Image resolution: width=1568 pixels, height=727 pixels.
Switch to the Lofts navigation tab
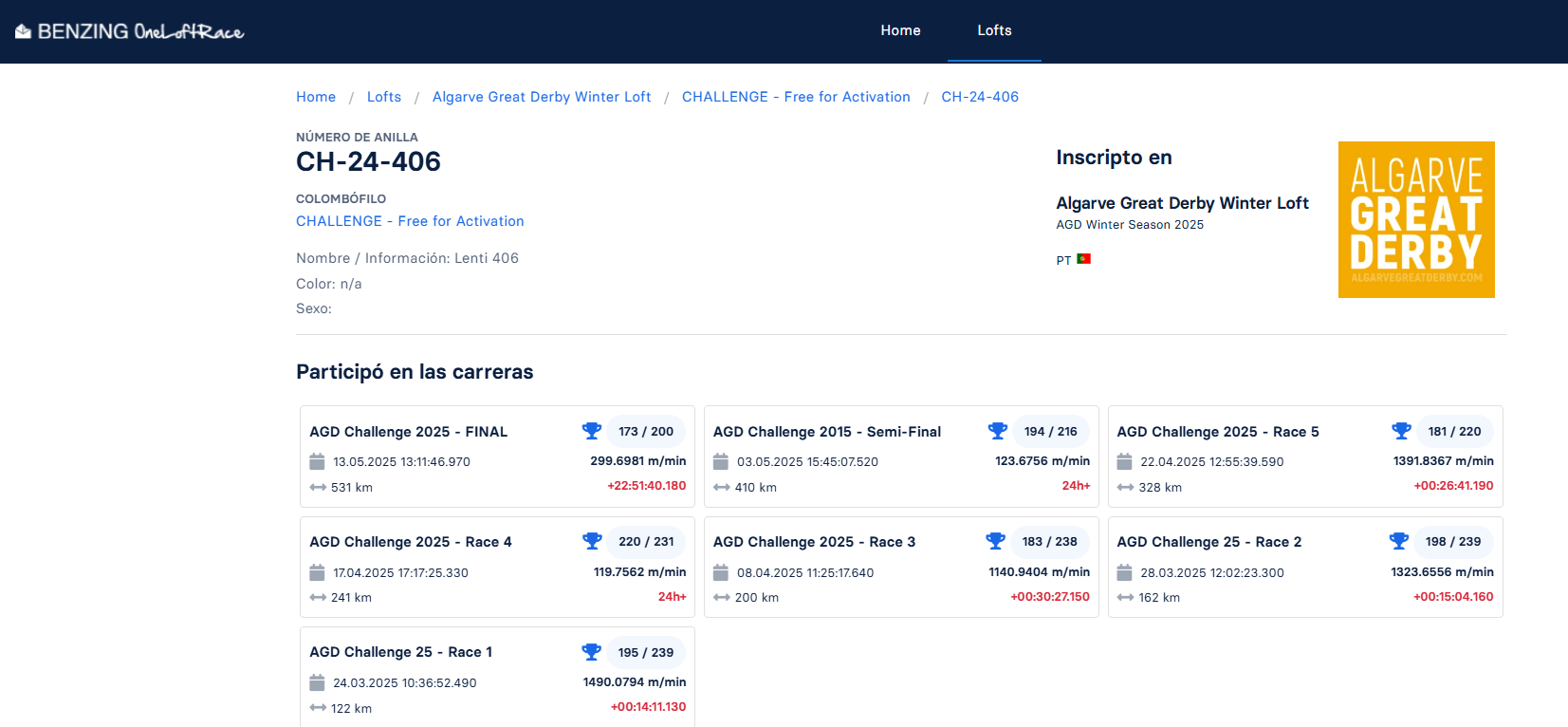tap(994, 30)
